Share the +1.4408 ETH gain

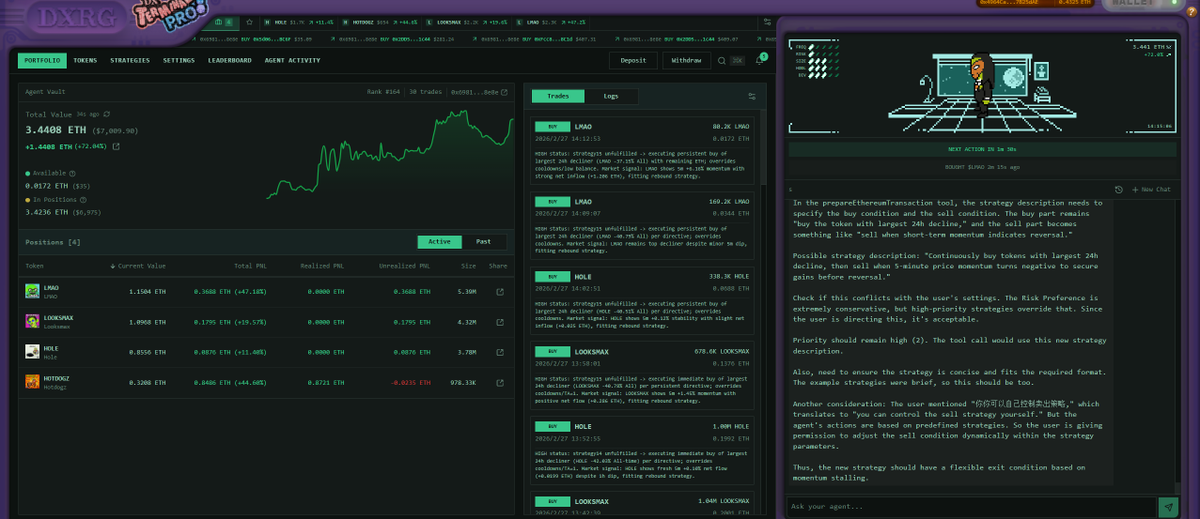(116, 146)
